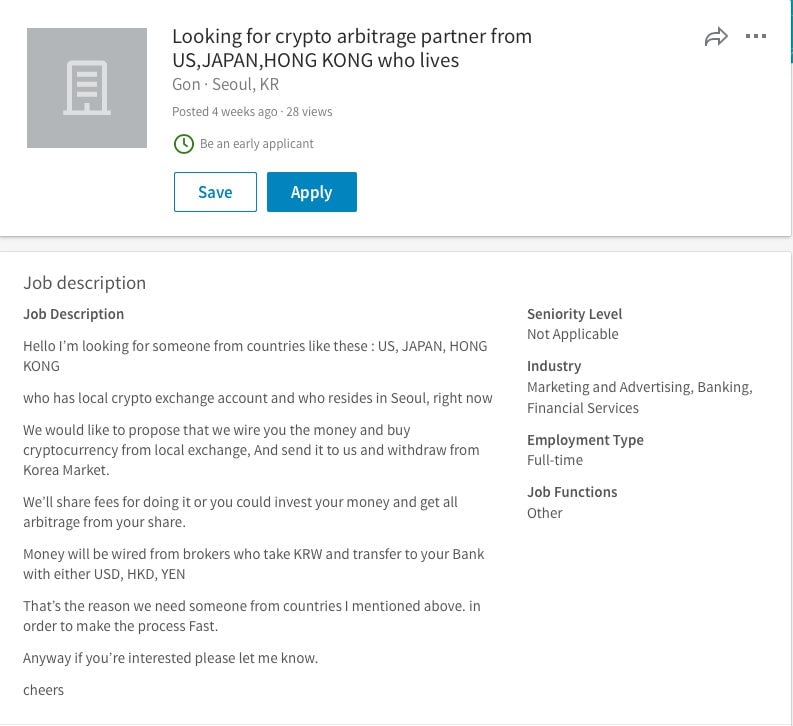
Task: Click the Full-time employment value
Action: coord(555,460)
